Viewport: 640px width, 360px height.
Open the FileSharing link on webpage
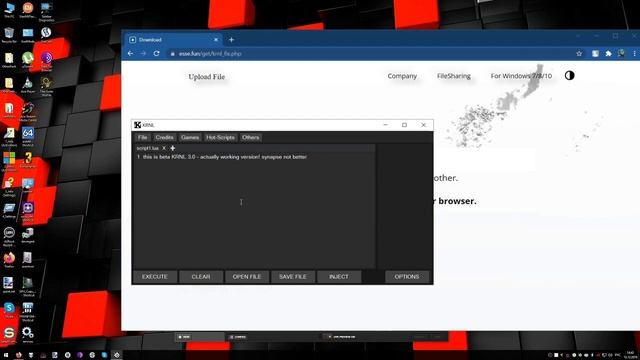pyautogui.click(x=453, y=76)
